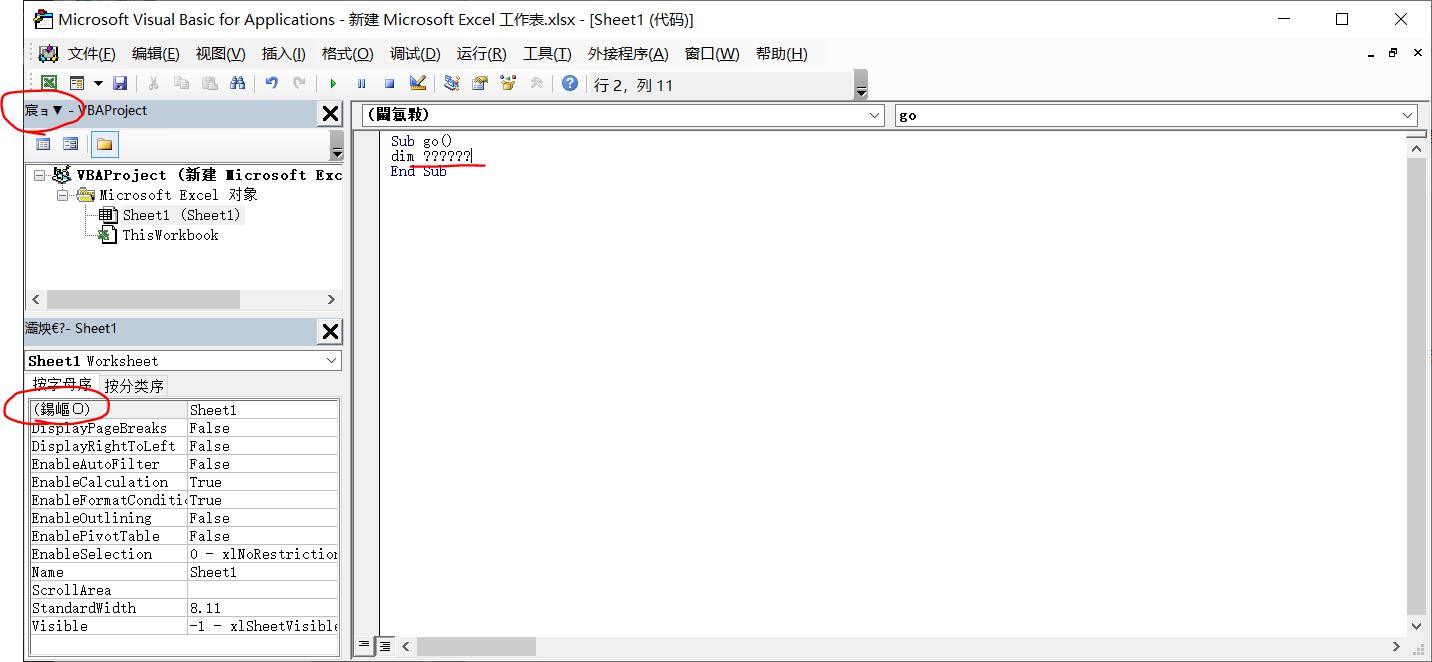The width and height of the screenshot is (1432, 662).
Task: Close the VBAProject explorer panel
Action: tap(330, 114)
